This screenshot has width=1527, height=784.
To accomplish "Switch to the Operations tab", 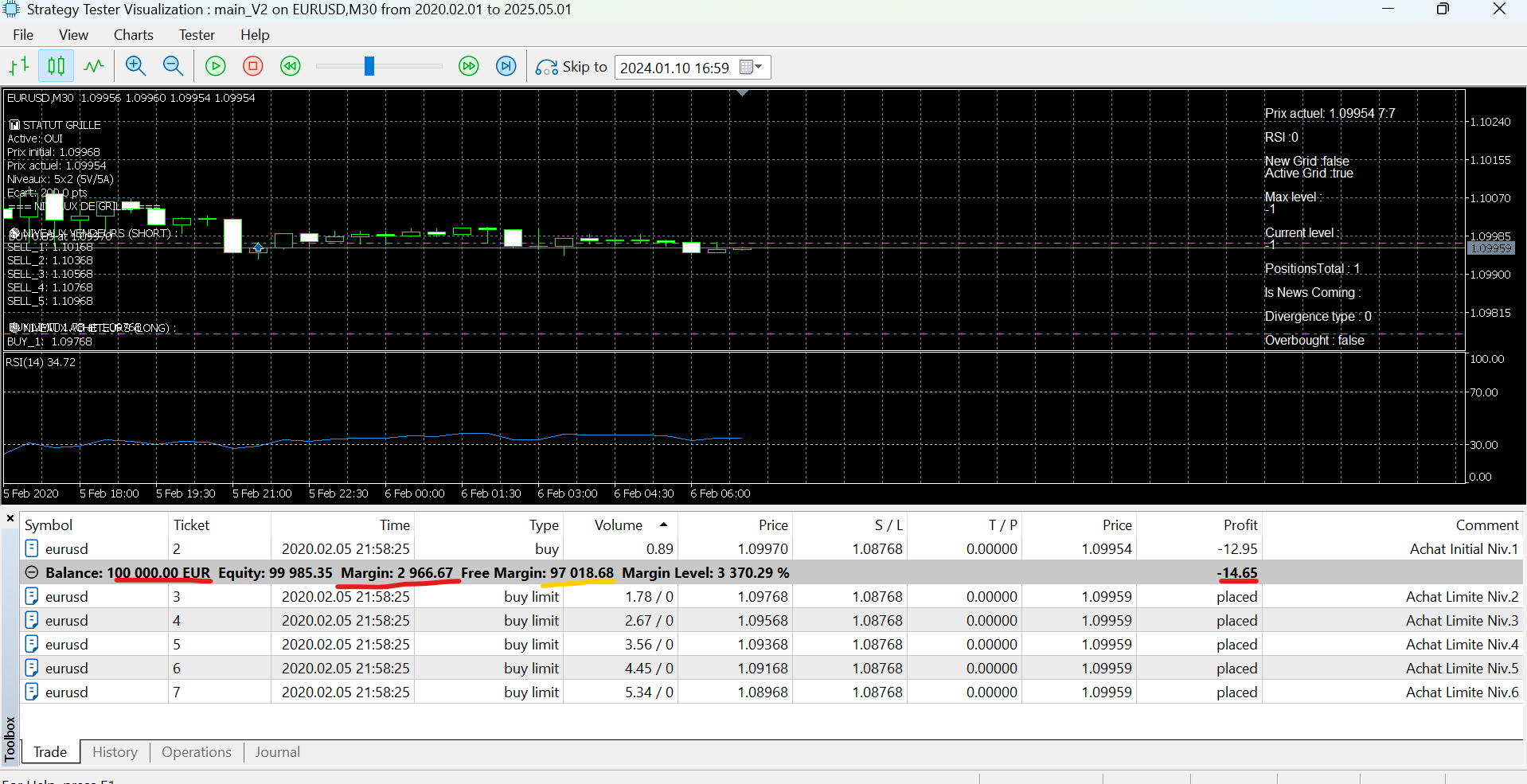I will click(197, 752).
